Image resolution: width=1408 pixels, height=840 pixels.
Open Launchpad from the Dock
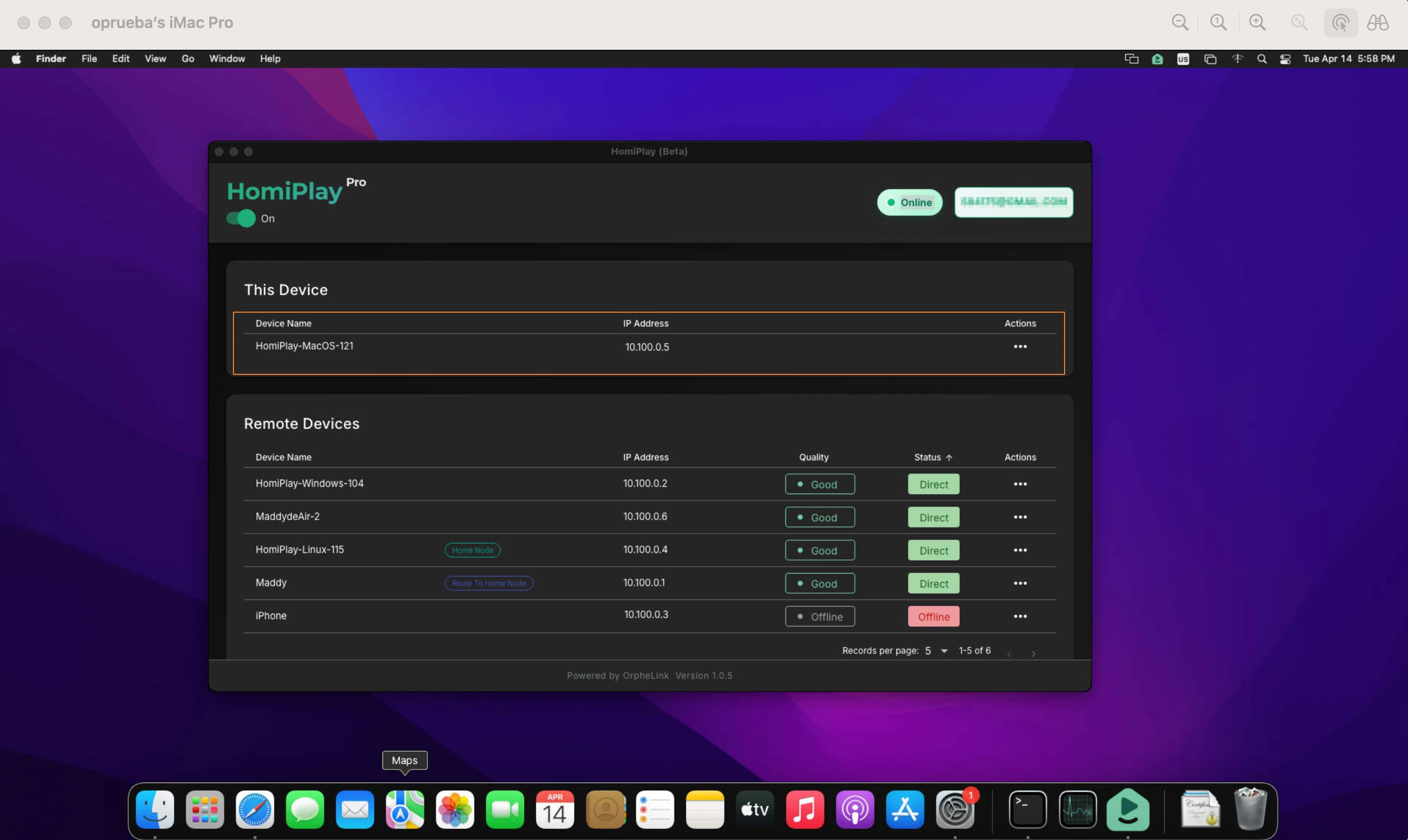point(205,809)
